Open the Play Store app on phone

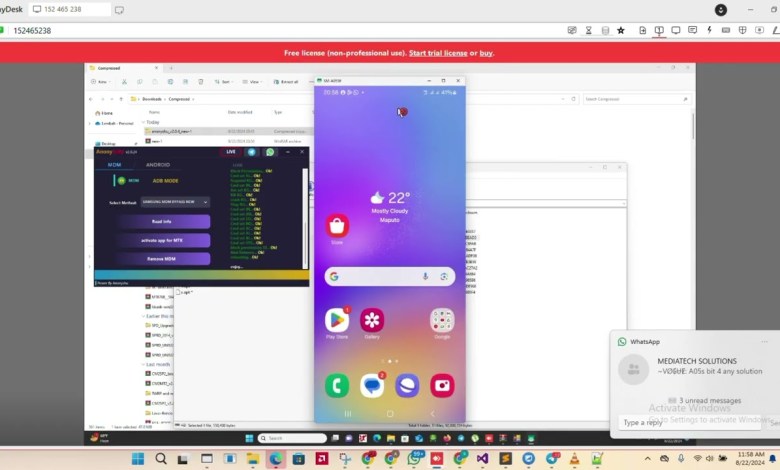pos(337,320)
